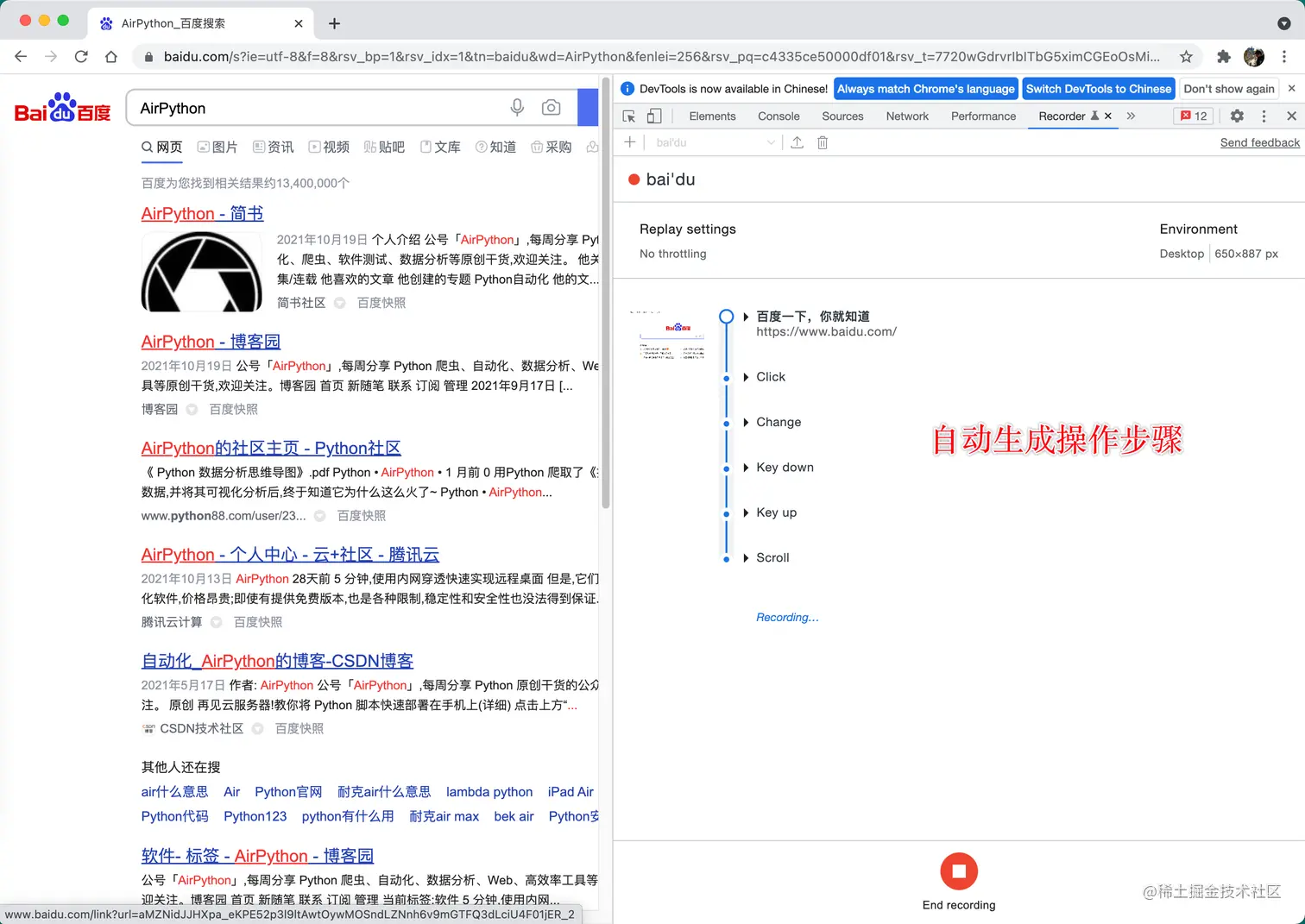Viewport: 1305px width, 924px height.
Task: Click the Baidu image search camera icon
Action: [551, 107]
